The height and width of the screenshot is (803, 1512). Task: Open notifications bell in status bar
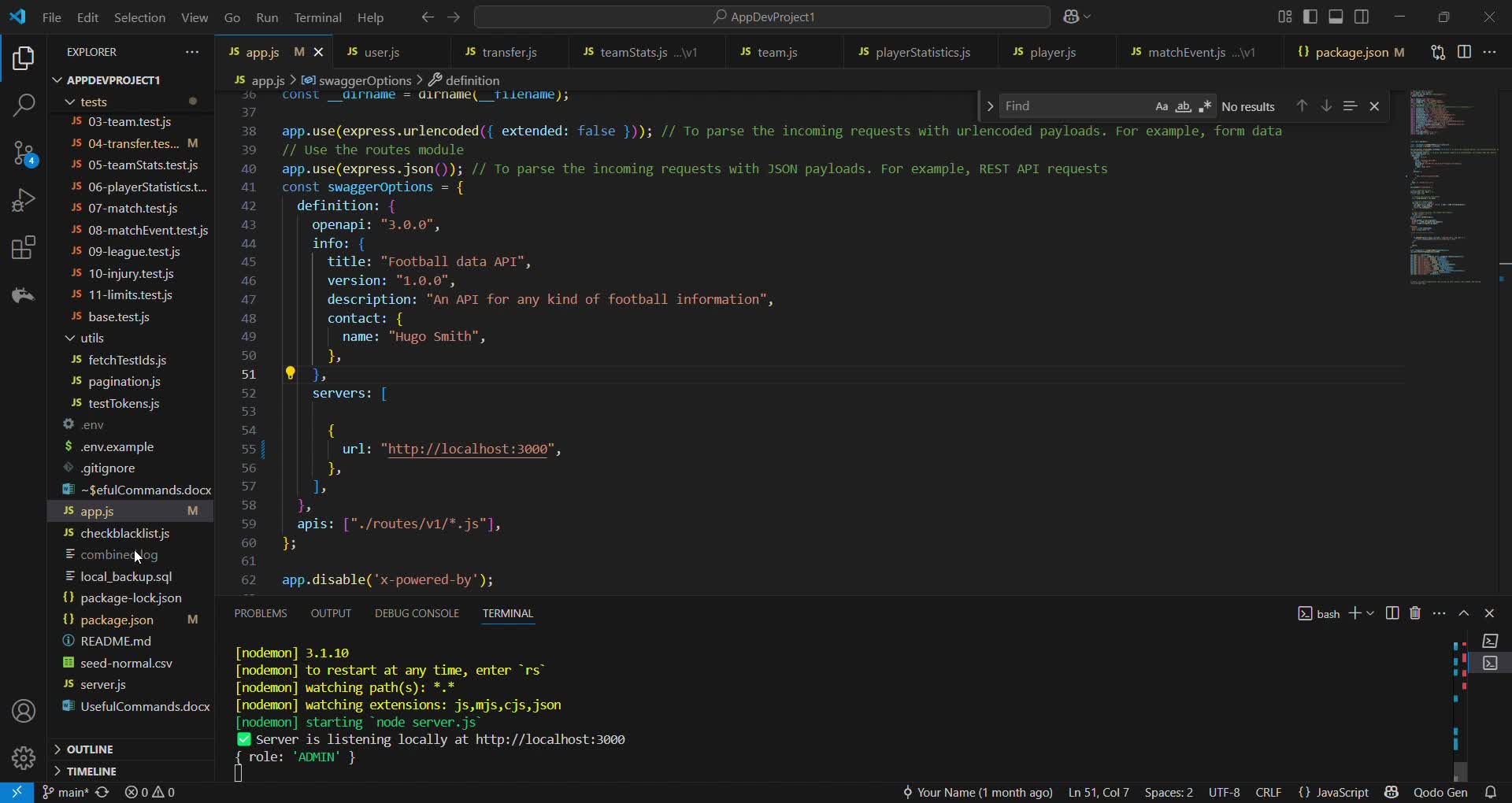1490,792
